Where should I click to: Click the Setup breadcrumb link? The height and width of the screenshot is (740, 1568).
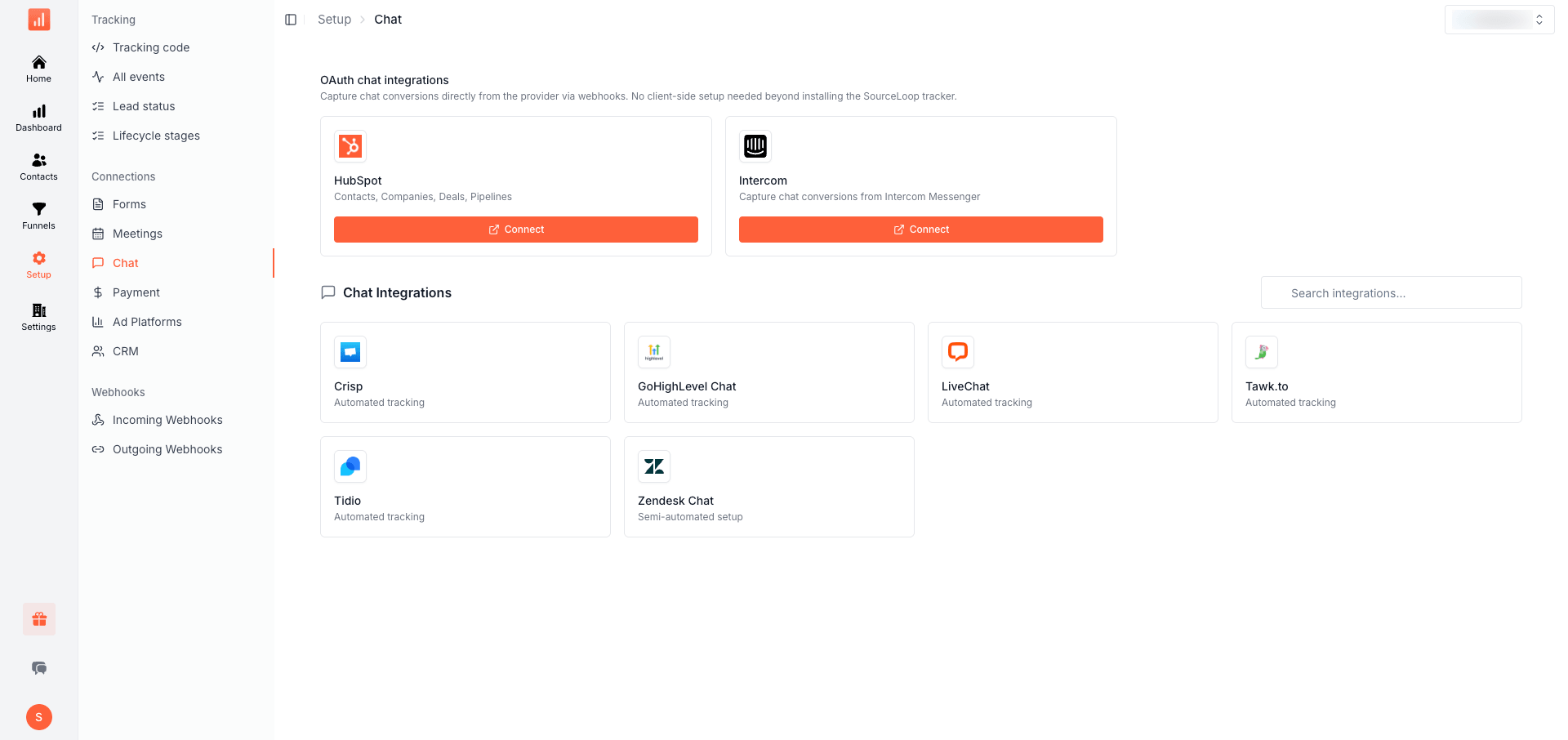click(x=334, y=20)
